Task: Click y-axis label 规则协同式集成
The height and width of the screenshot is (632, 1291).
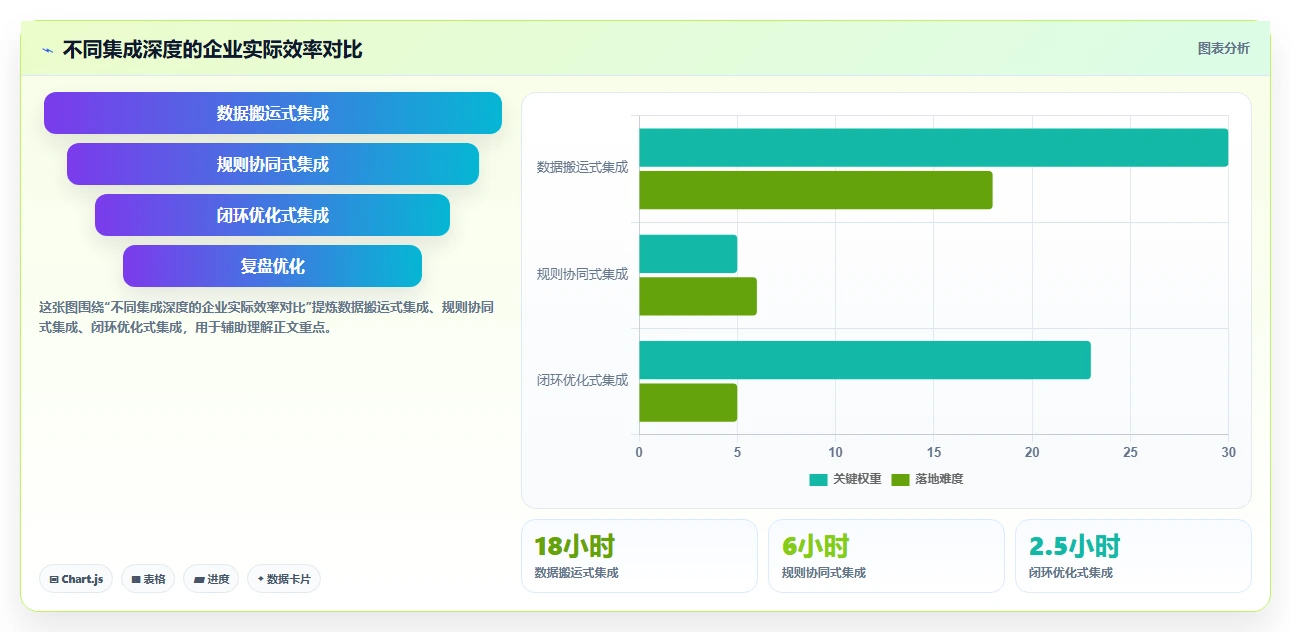Action: click(582, 273)
